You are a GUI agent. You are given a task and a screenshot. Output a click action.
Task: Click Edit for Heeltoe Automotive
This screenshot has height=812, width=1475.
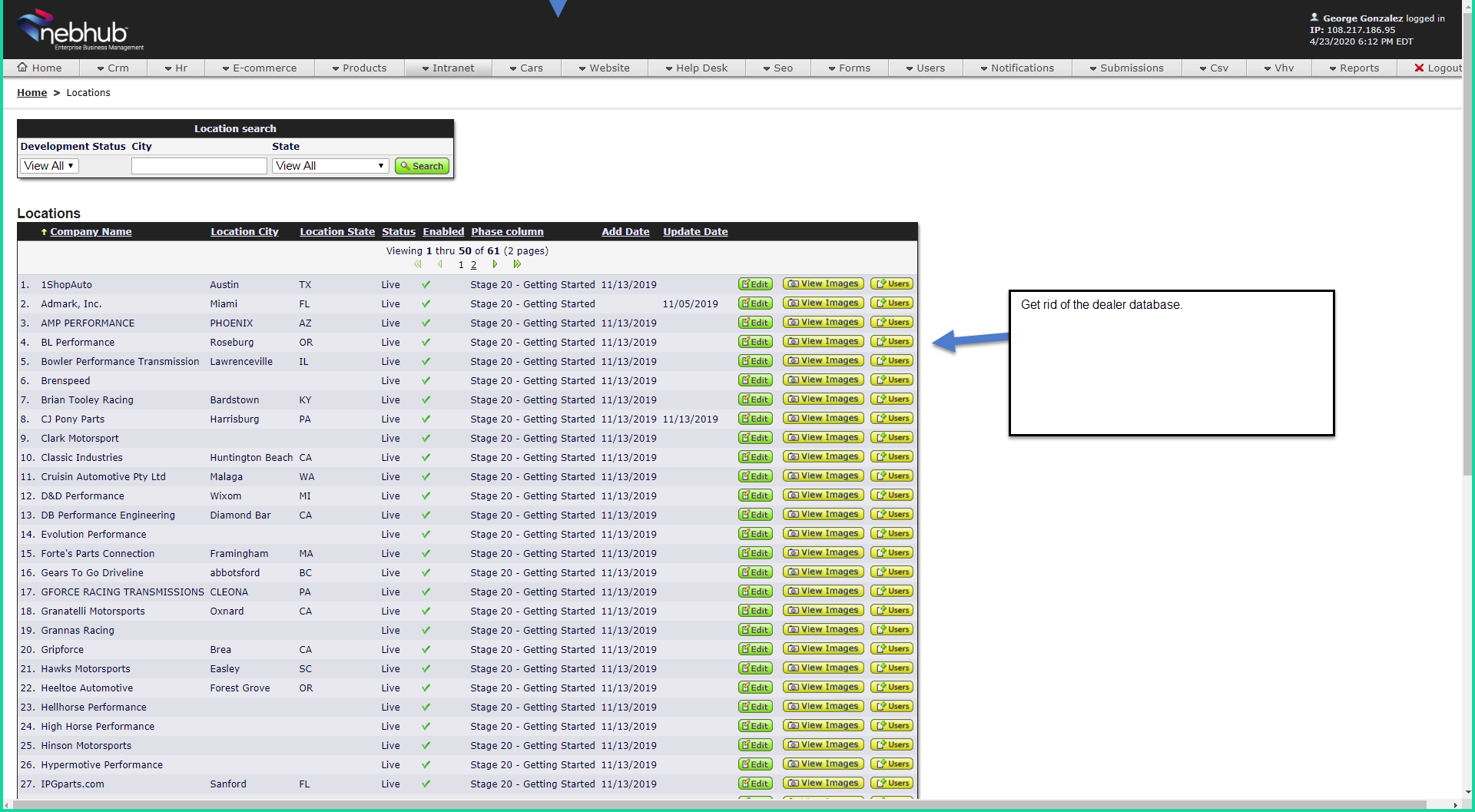(x=755, y=688)
